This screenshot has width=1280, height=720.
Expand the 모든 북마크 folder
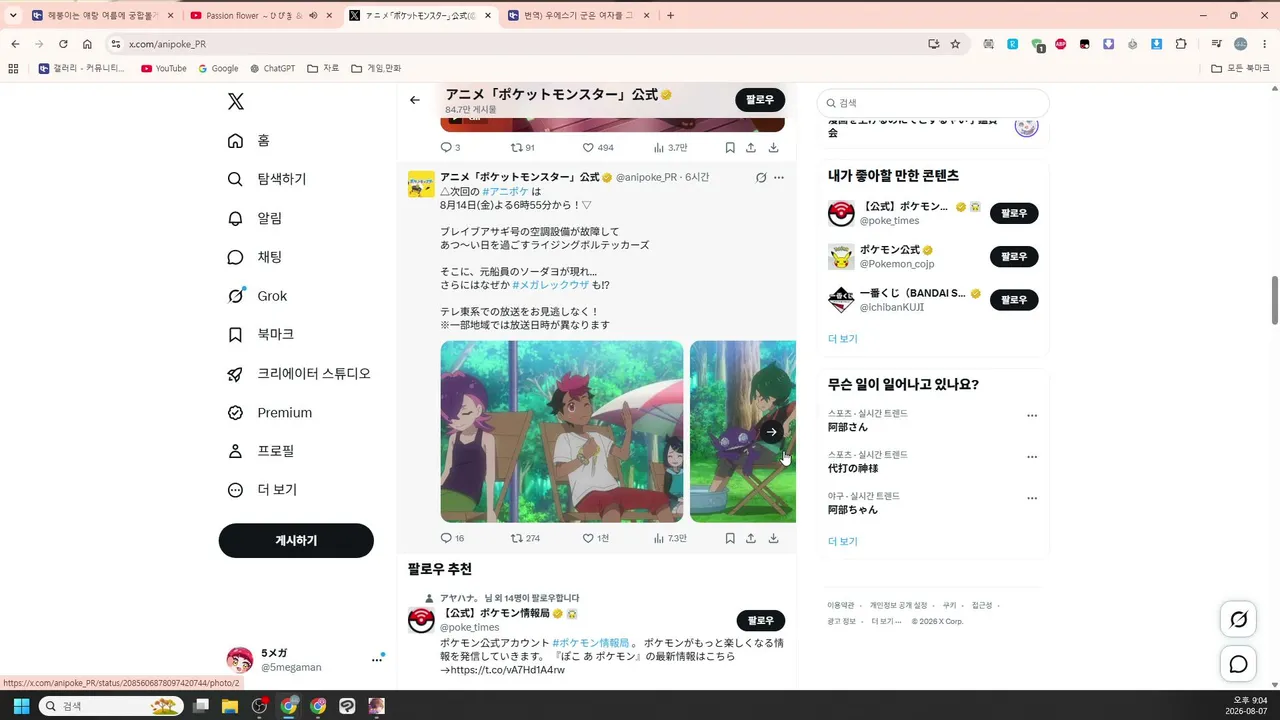(x=1241, y=68)
